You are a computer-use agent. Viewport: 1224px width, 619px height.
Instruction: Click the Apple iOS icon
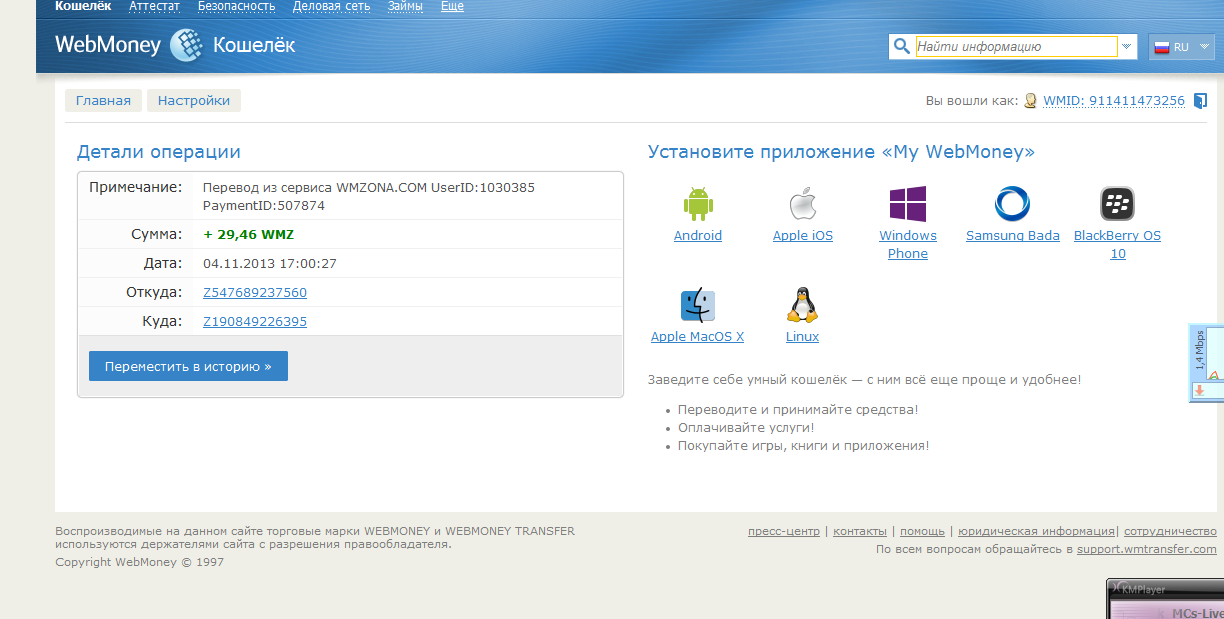(802, 203)
